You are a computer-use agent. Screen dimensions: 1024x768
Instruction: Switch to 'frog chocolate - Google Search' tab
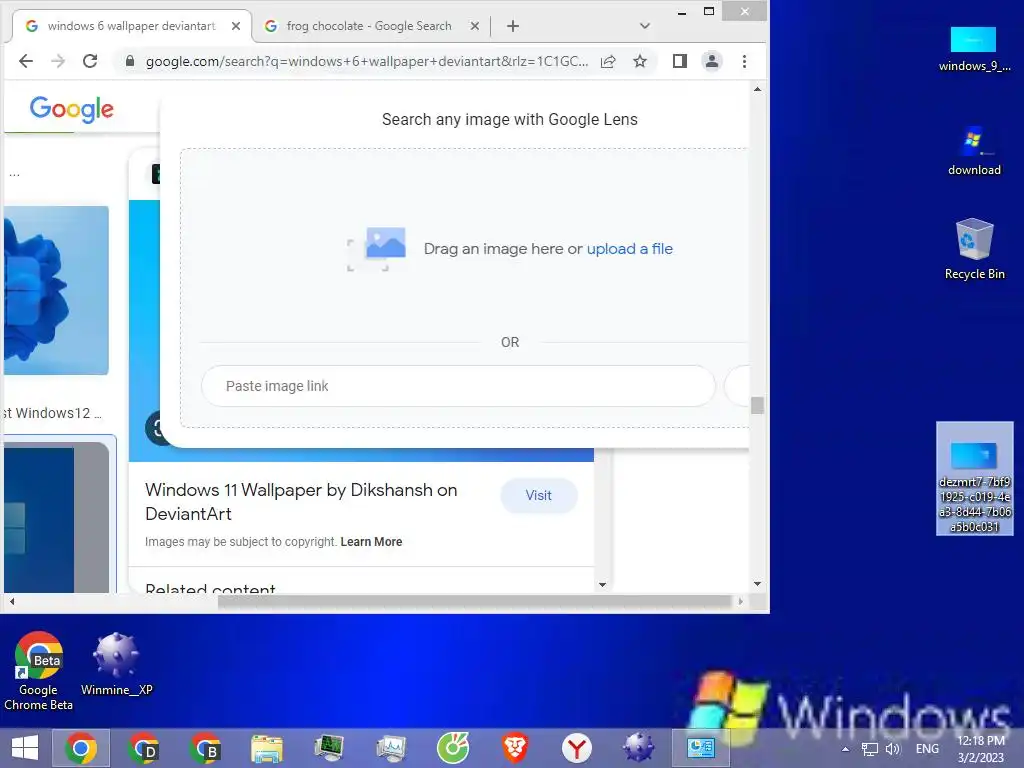[x=369, y=26]
